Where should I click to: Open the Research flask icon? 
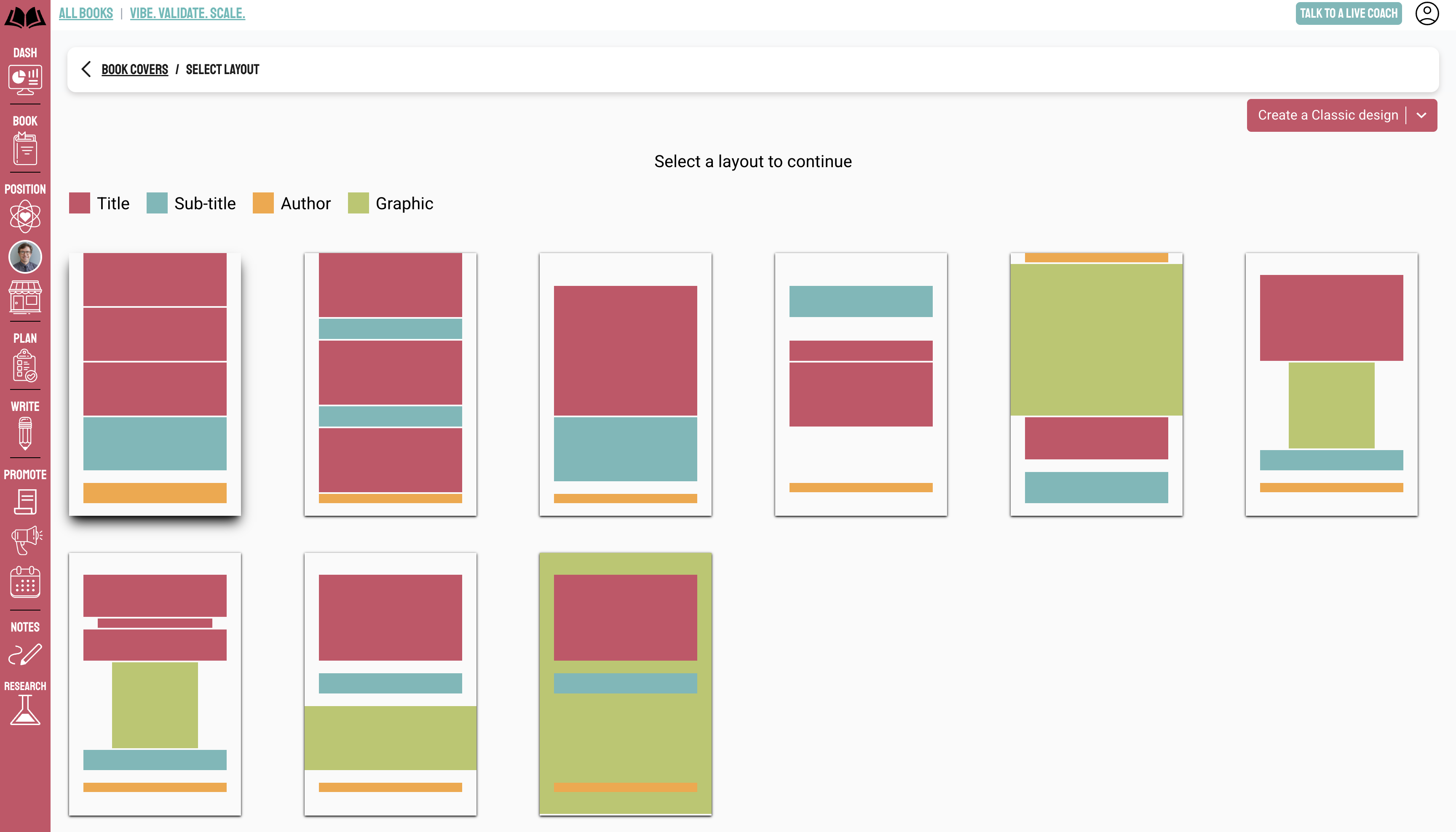25,710
